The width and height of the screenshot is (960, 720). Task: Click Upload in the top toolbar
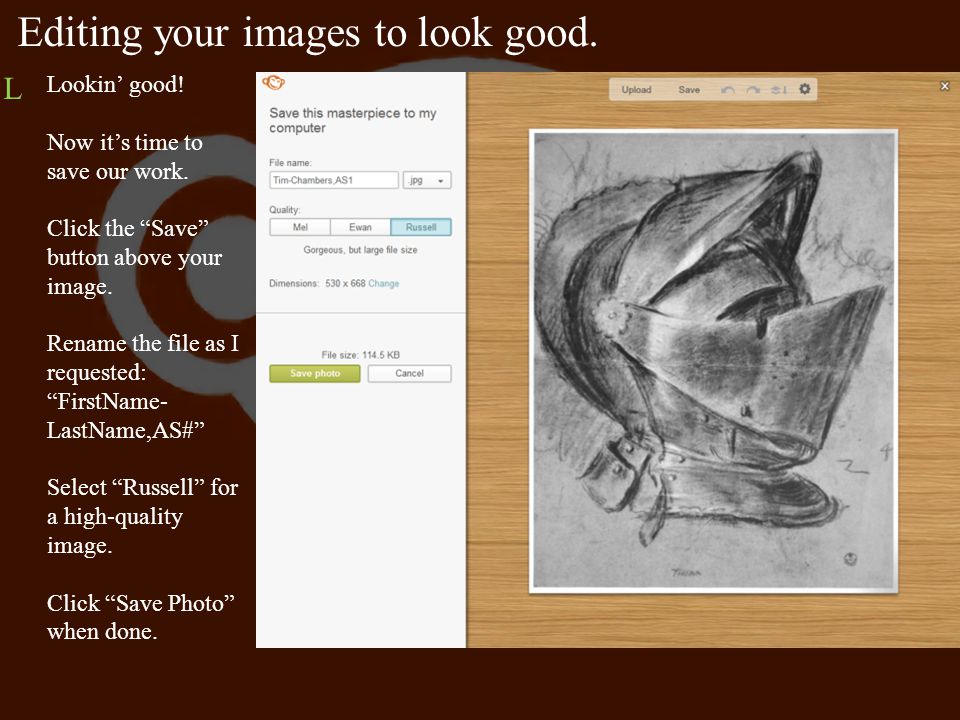[x=636, y=90]
